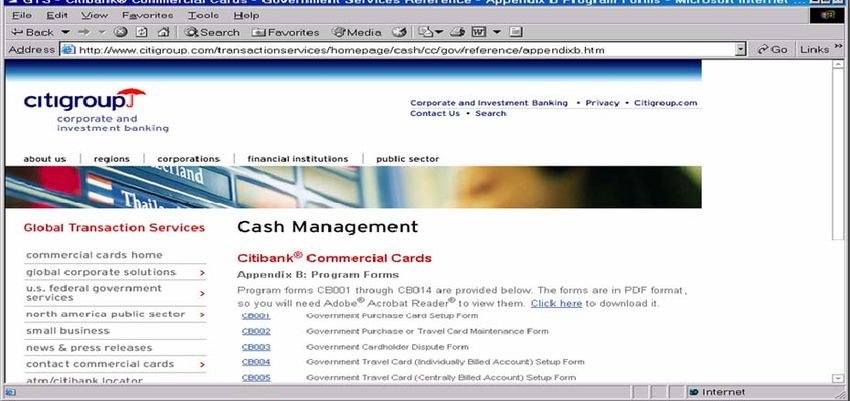
Task: Open north america public sector item
Action: tap(106, 314)
